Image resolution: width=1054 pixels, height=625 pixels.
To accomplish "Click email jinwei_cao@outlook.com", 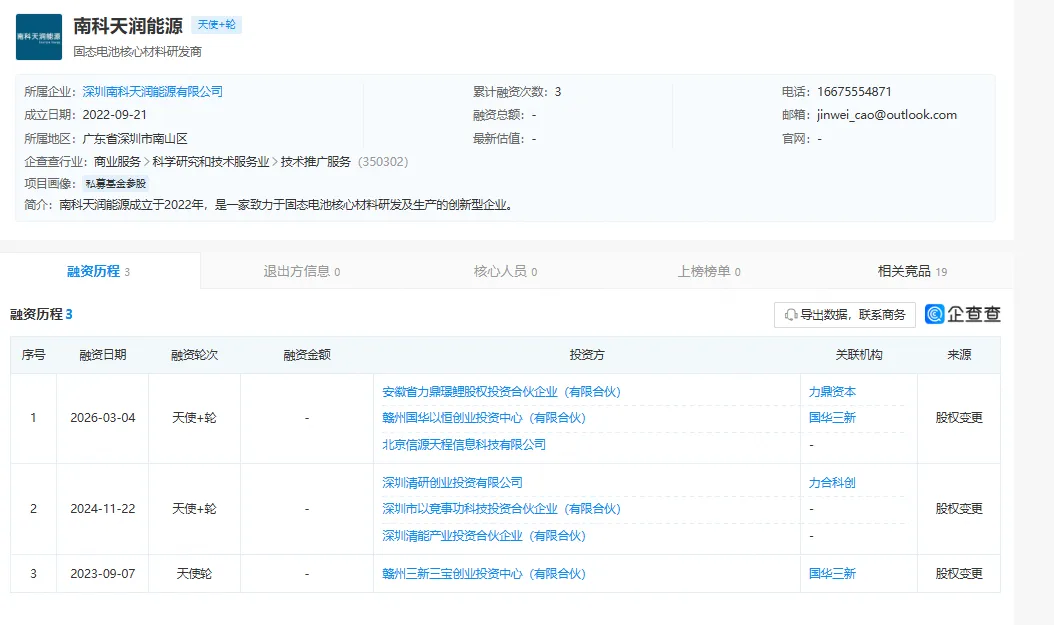I will click(x=887, y=115).
